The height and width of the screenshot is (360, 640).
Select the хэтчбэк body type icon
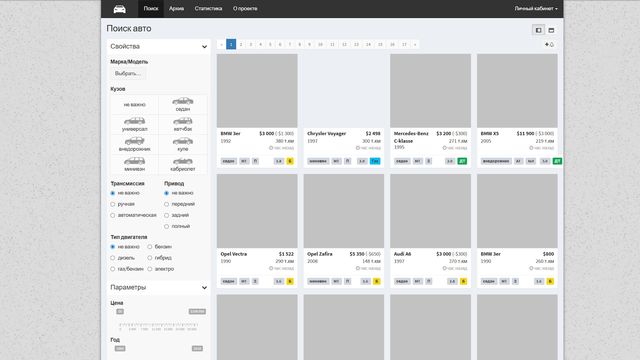point(182,124)
